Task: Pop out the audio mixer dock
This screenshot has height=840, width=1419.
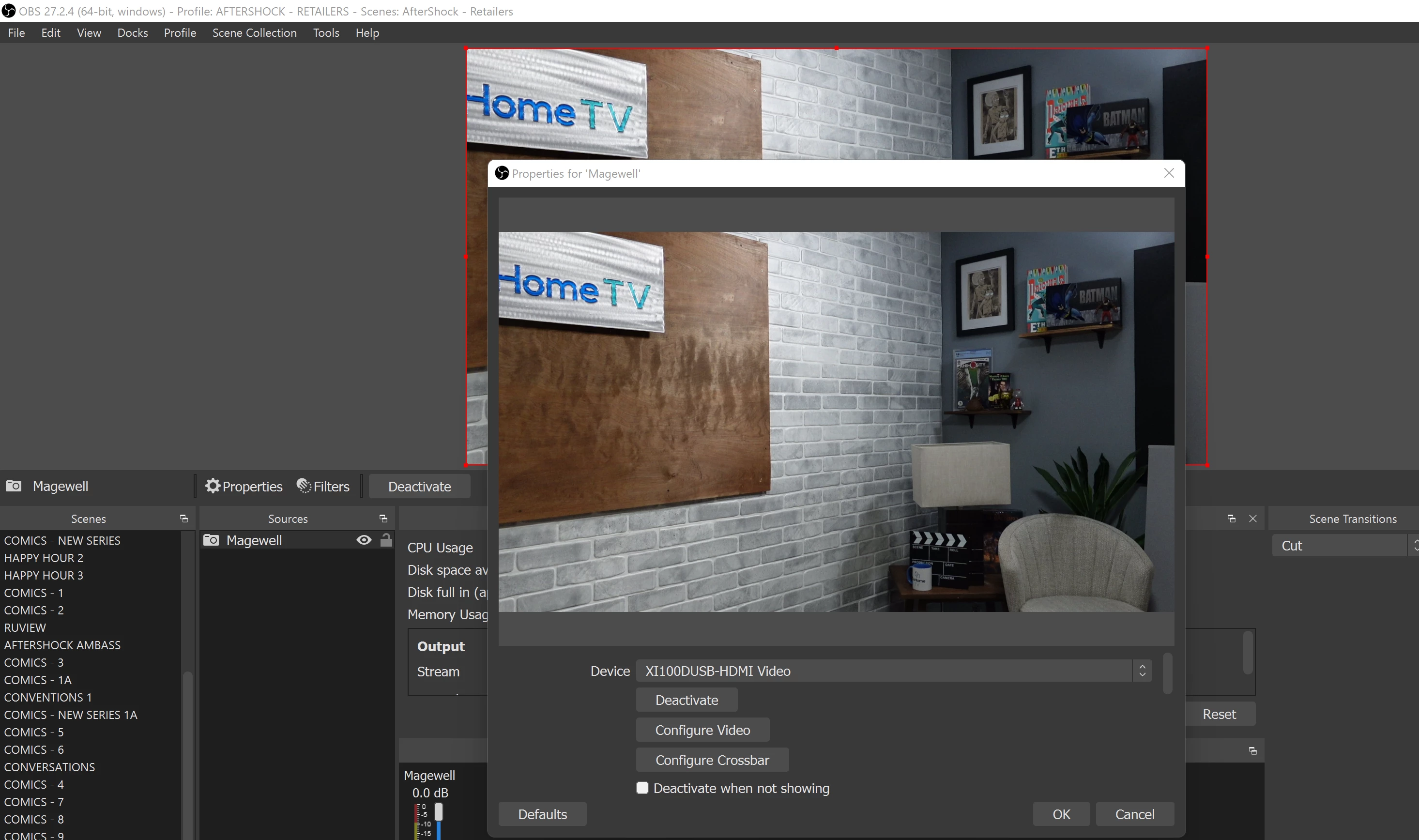Action: [1252, 750]
